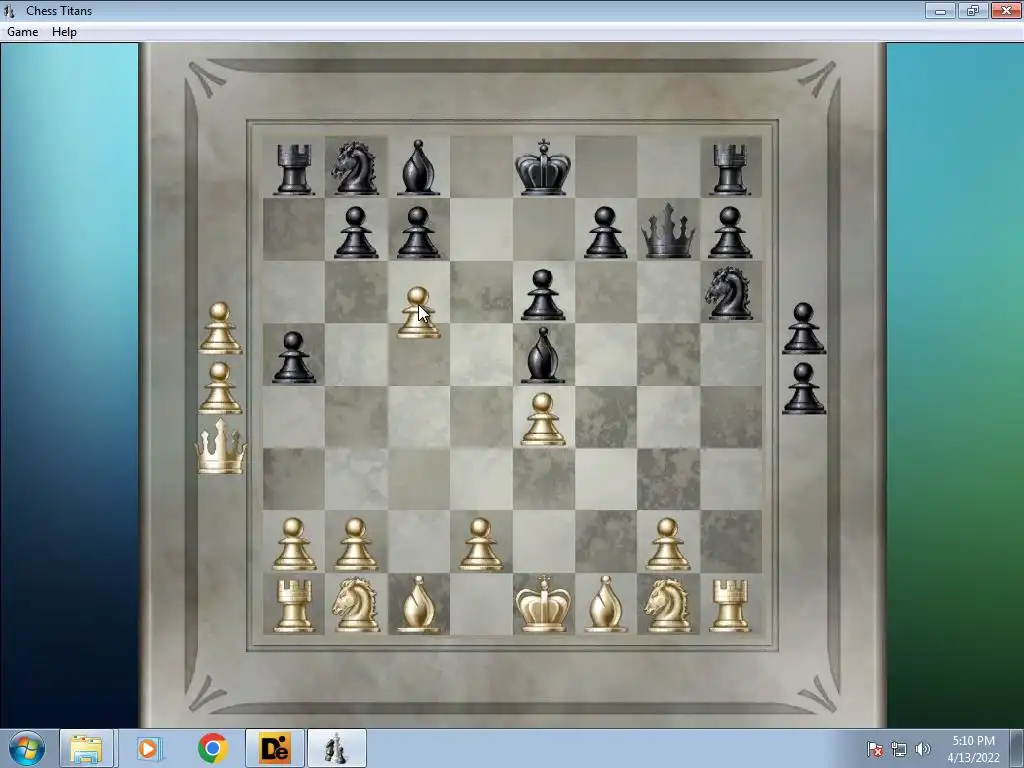Image resolution: width=1024 pixels, height=768 pixels.
Task: Open the Help menu
Action: (x=64, y=31)
